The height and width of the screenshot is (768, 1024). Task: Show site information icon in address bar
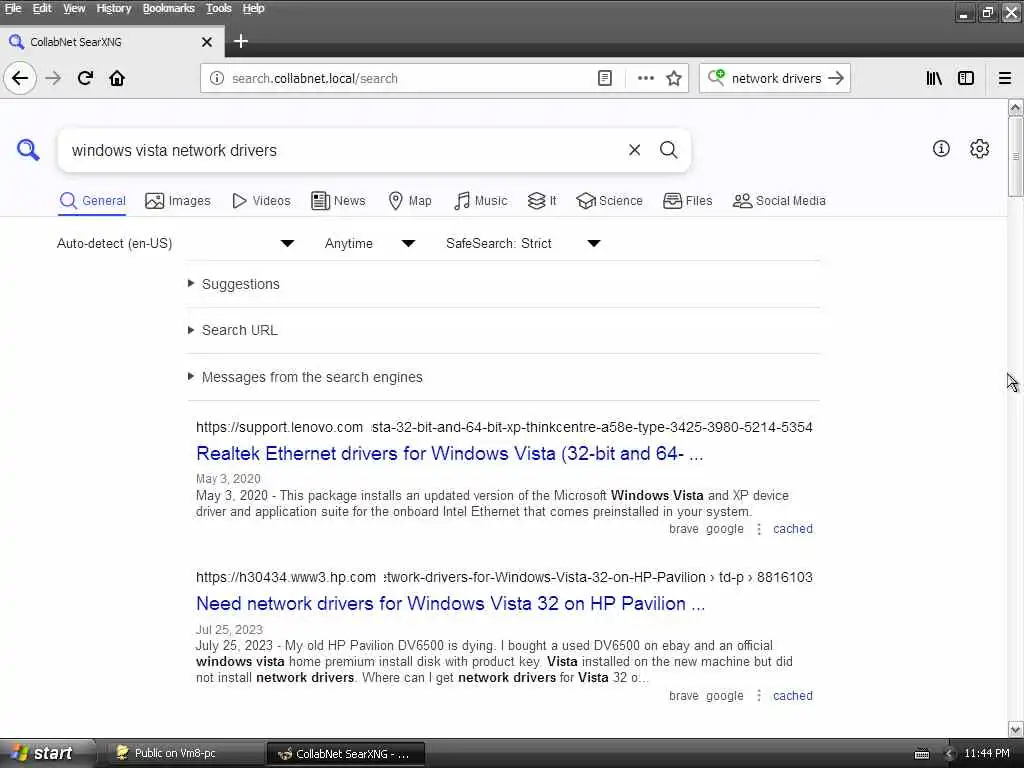(x=217, y=78)
